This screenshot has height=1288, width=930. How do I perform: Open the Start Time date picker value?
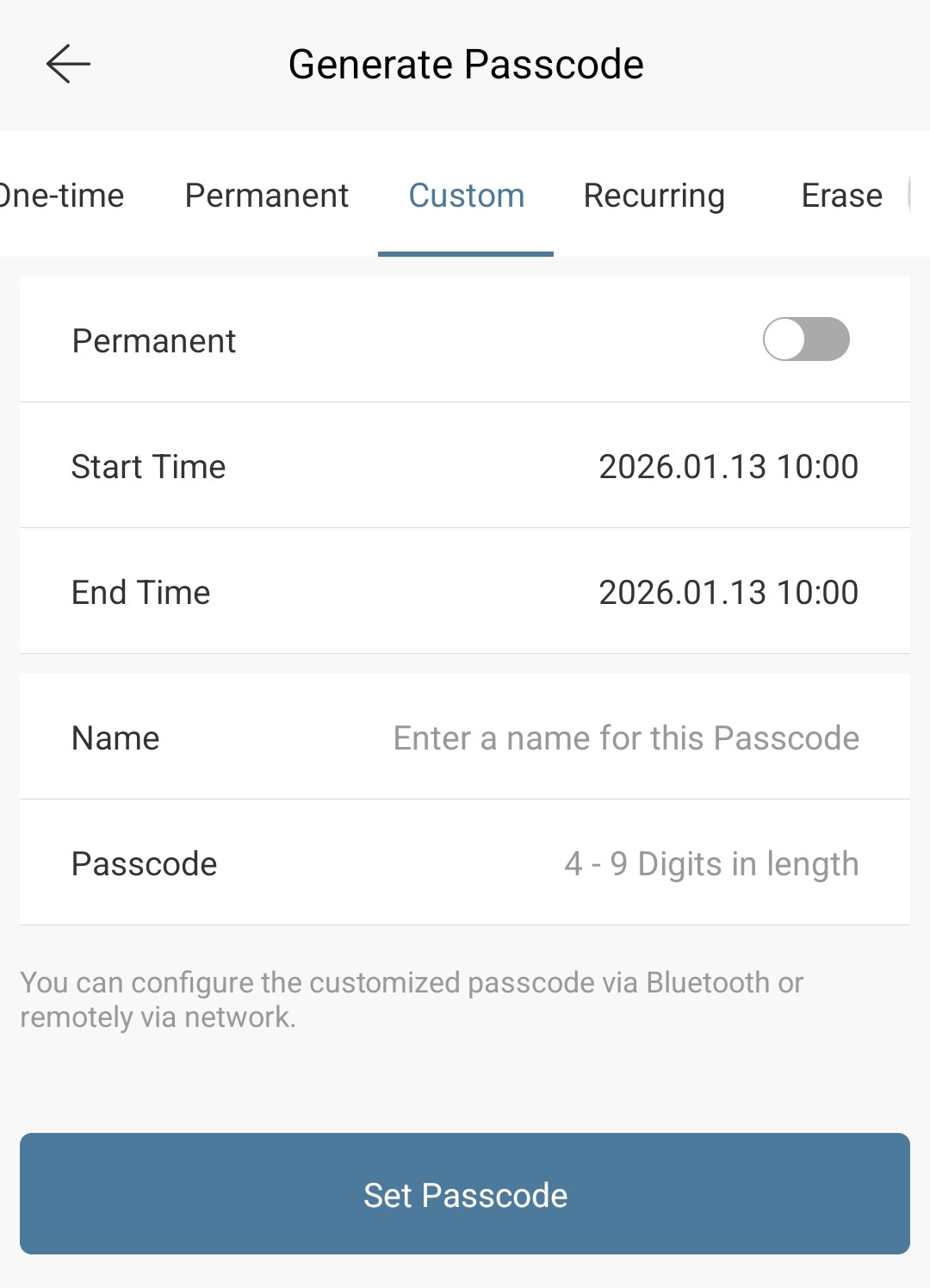(728, 466)
